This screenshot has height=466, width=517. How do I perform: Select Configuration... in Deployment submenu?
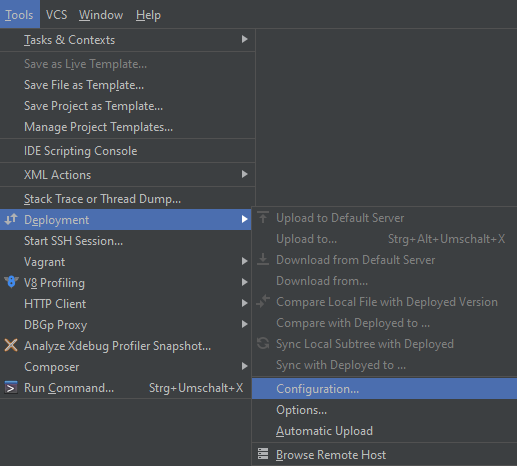coord(384,389)
